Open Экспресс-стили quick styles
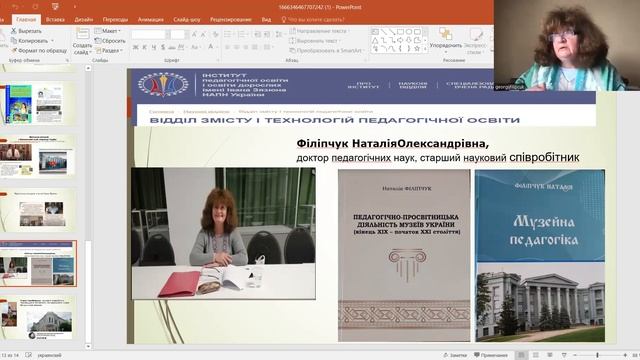Viewport: 640px width, 360px height. pos(476,41)
